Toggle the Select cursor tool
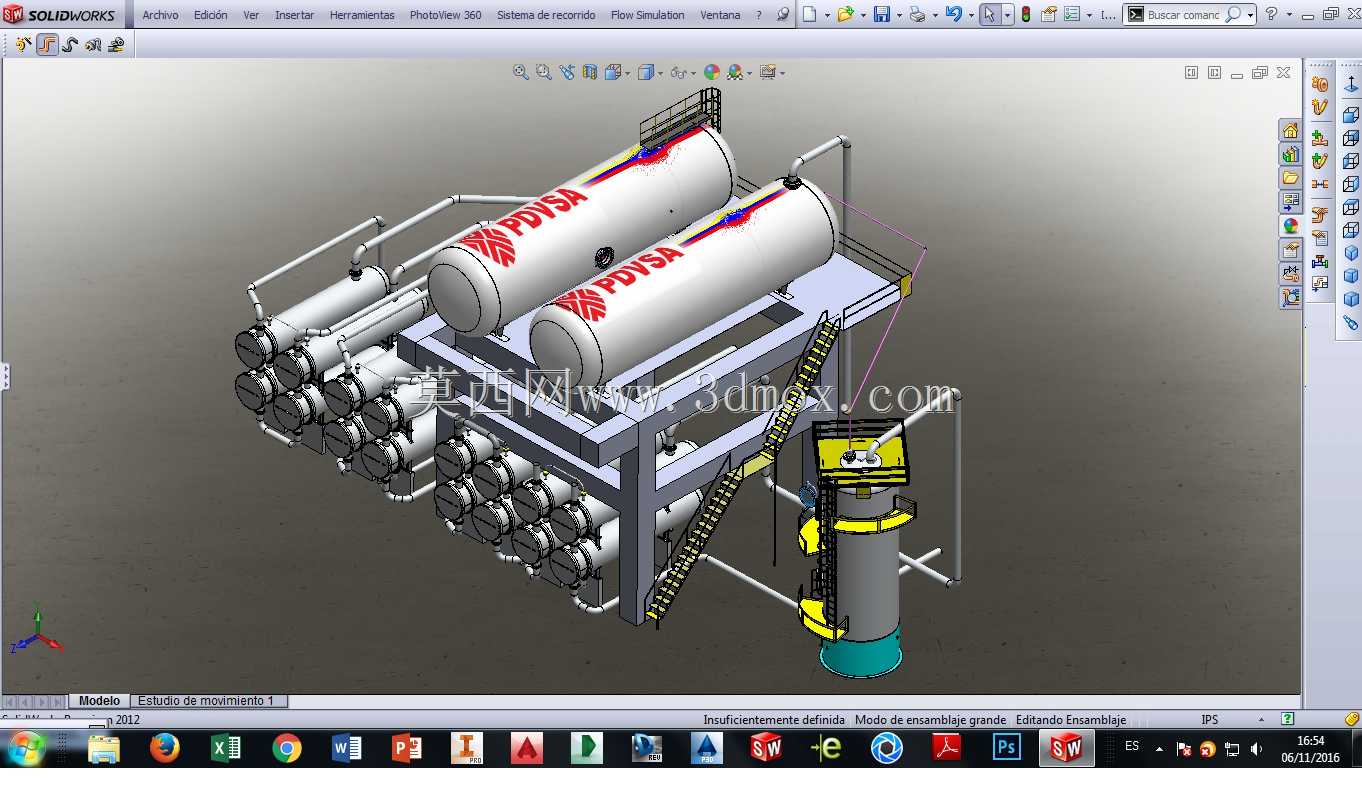 (989, 14)
